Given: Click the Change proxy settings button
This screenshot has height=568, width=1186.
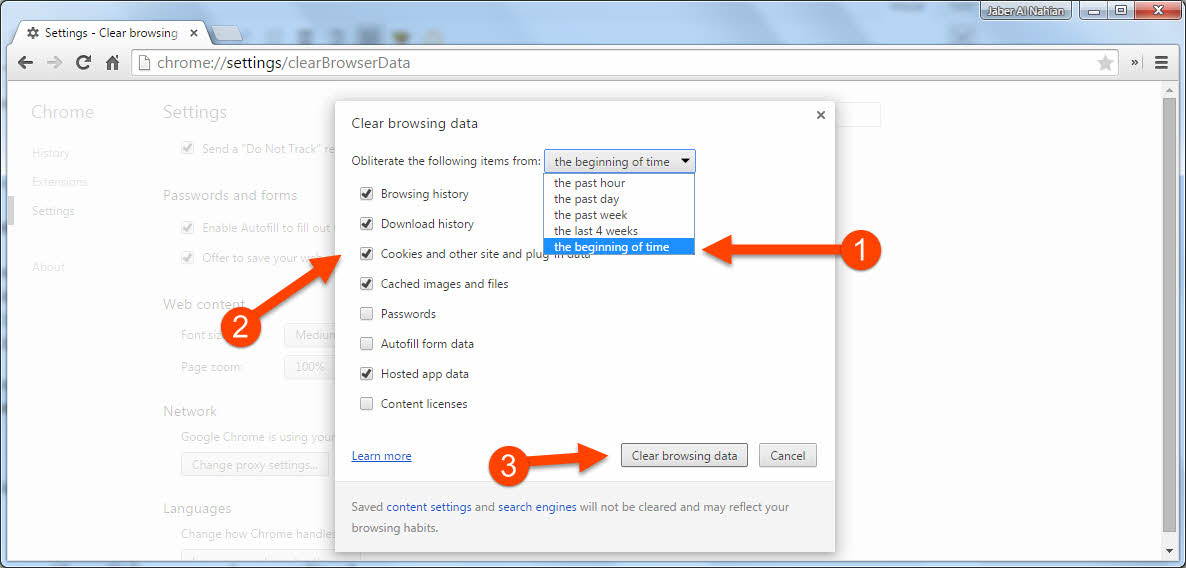Looking at the screenshot, I should tap(255, 464).
